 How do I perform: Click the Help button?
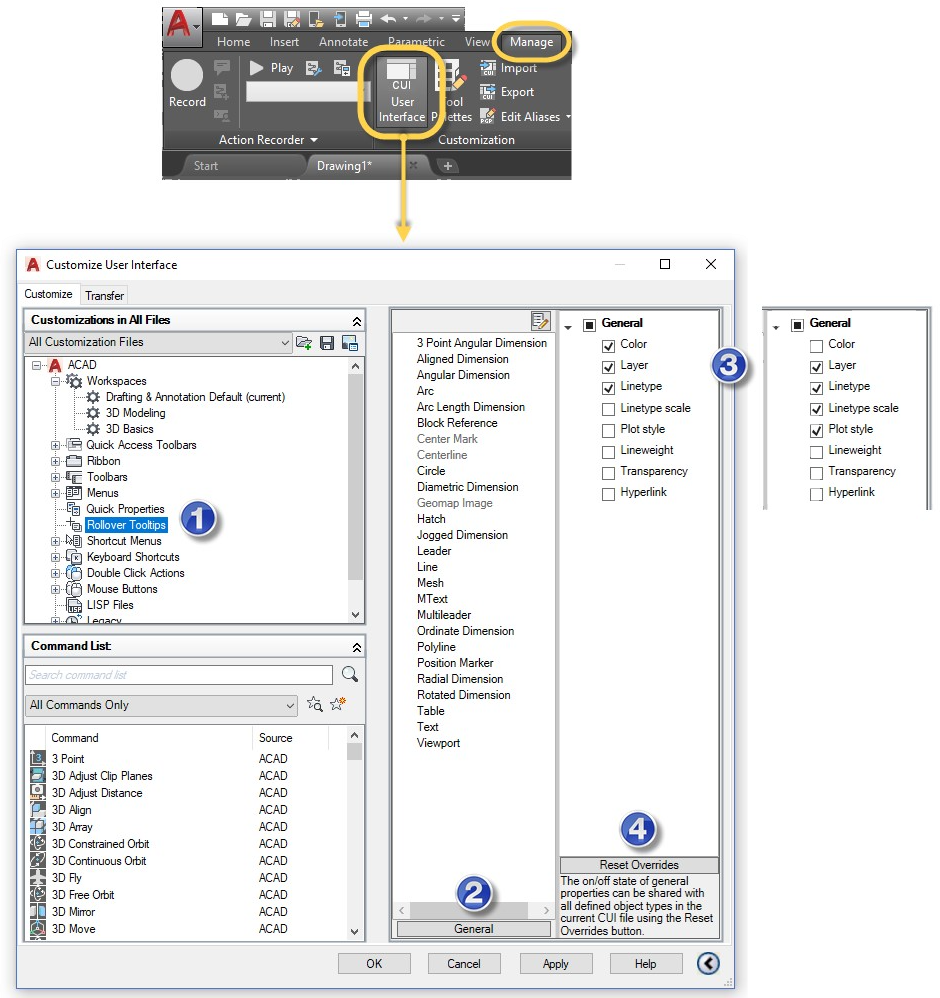(x=645, y=964)
